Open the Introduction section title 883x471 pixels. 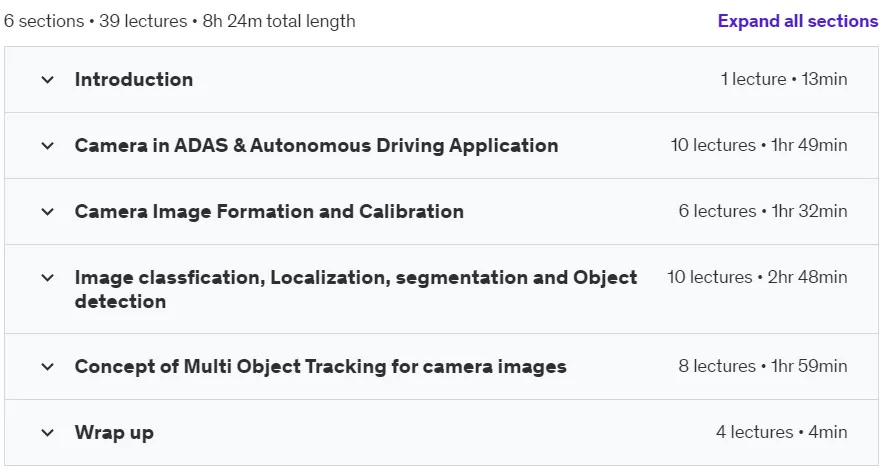134,79
